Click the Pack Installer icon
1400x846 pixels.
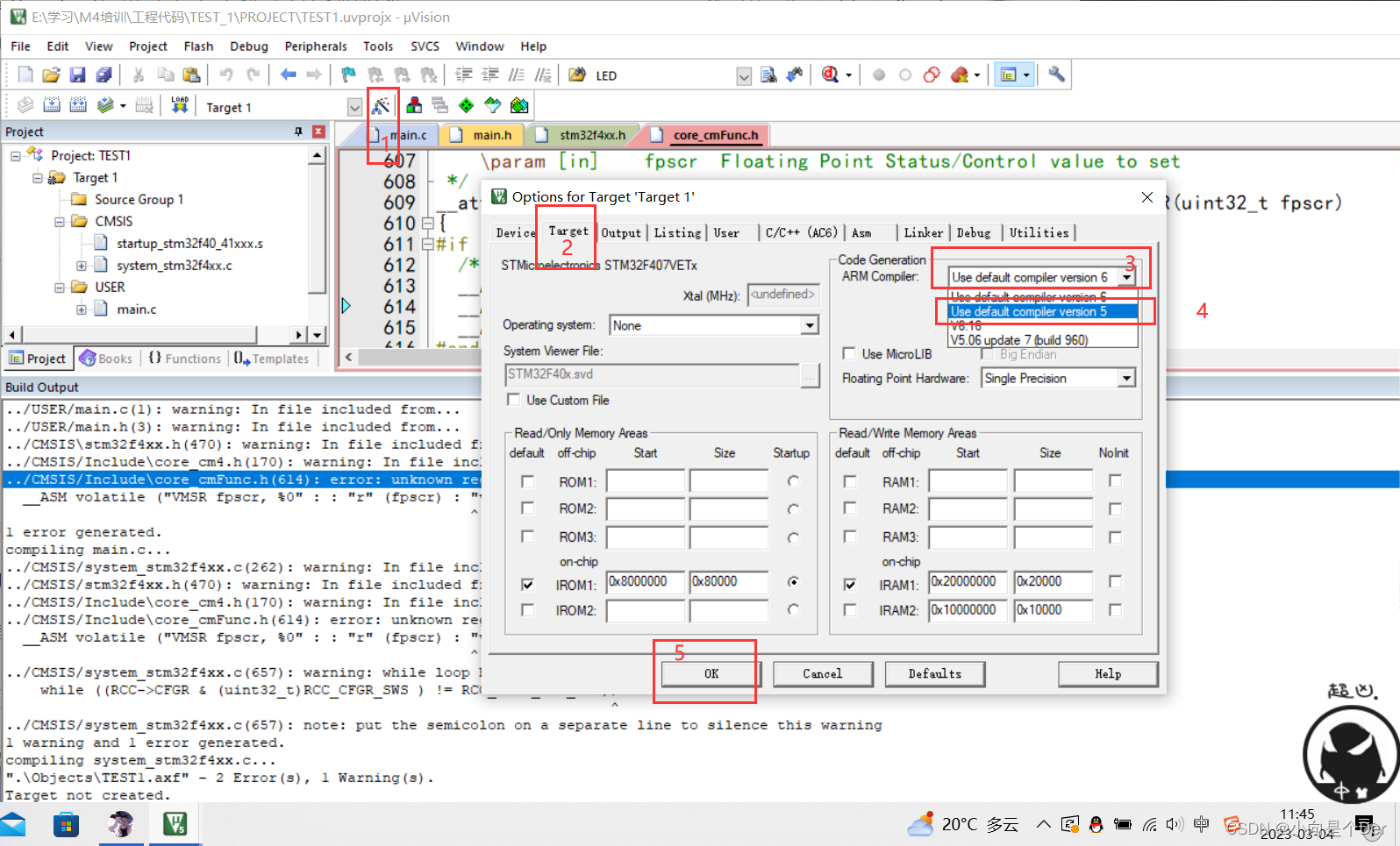coord(519,106)
